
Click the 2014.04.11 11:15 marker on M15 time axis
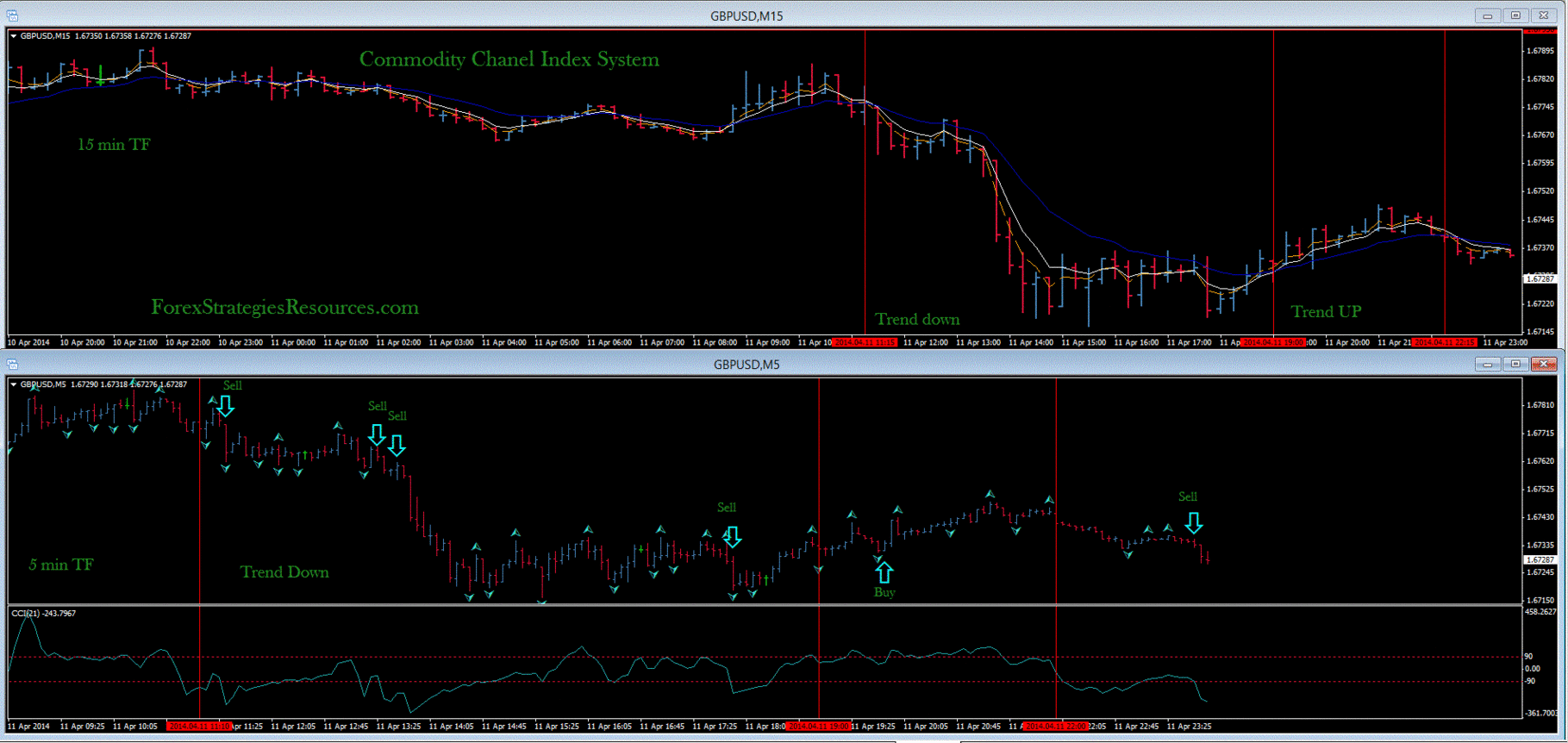(865, 342)
